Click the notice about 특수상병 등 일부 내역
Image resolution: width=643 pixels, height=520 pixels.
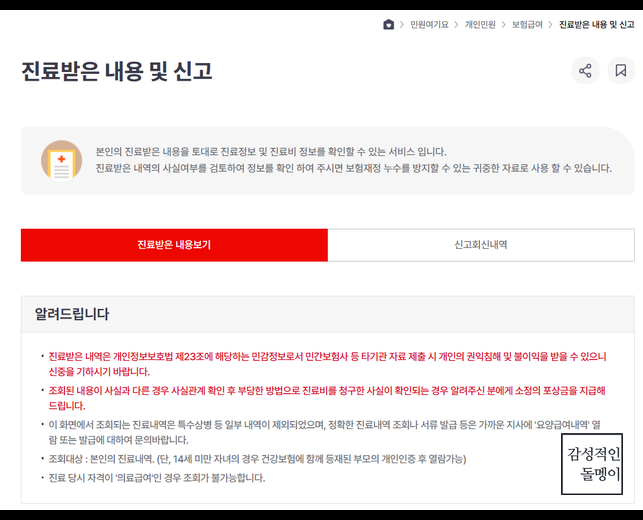[325, 432]
